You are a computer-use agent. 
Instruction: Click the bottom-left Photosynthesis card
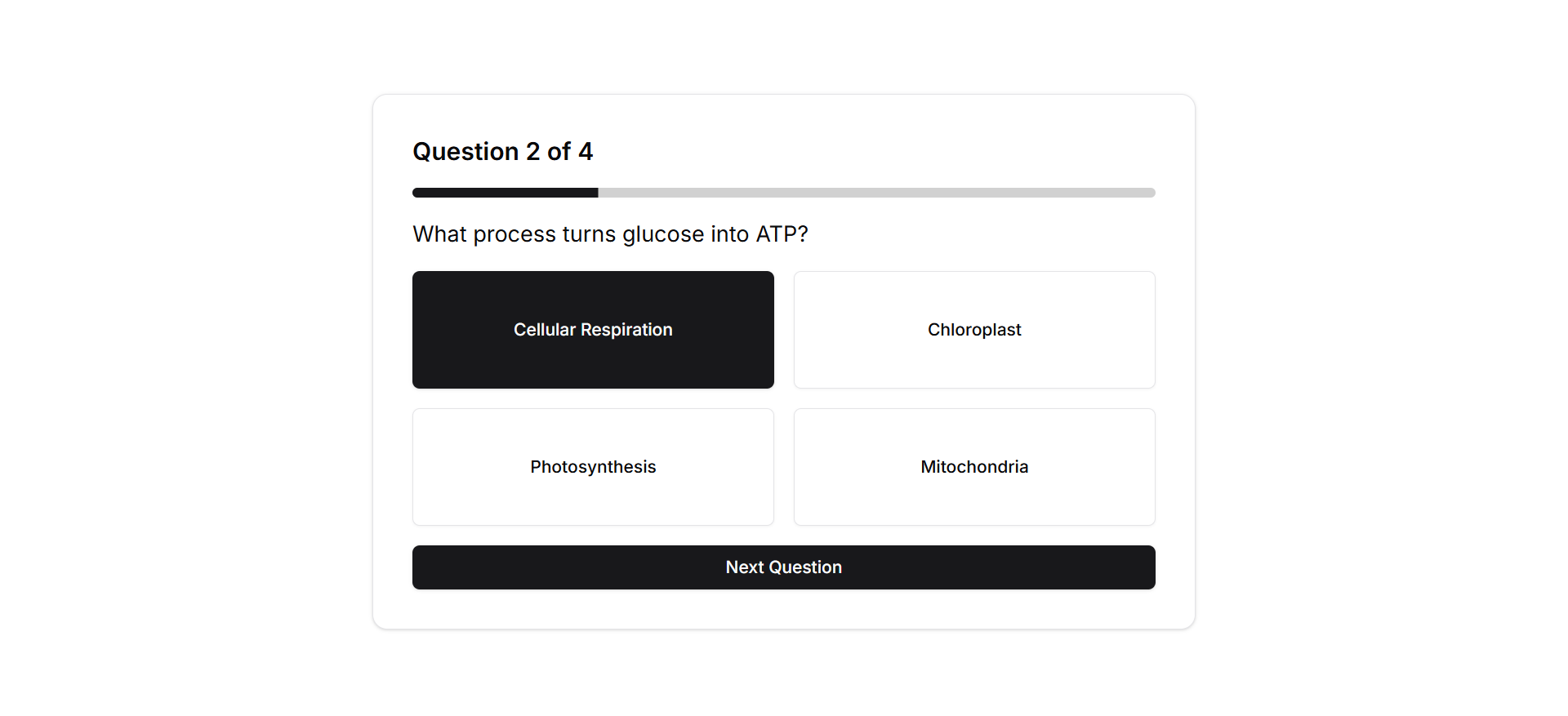[x=593, y=467]
